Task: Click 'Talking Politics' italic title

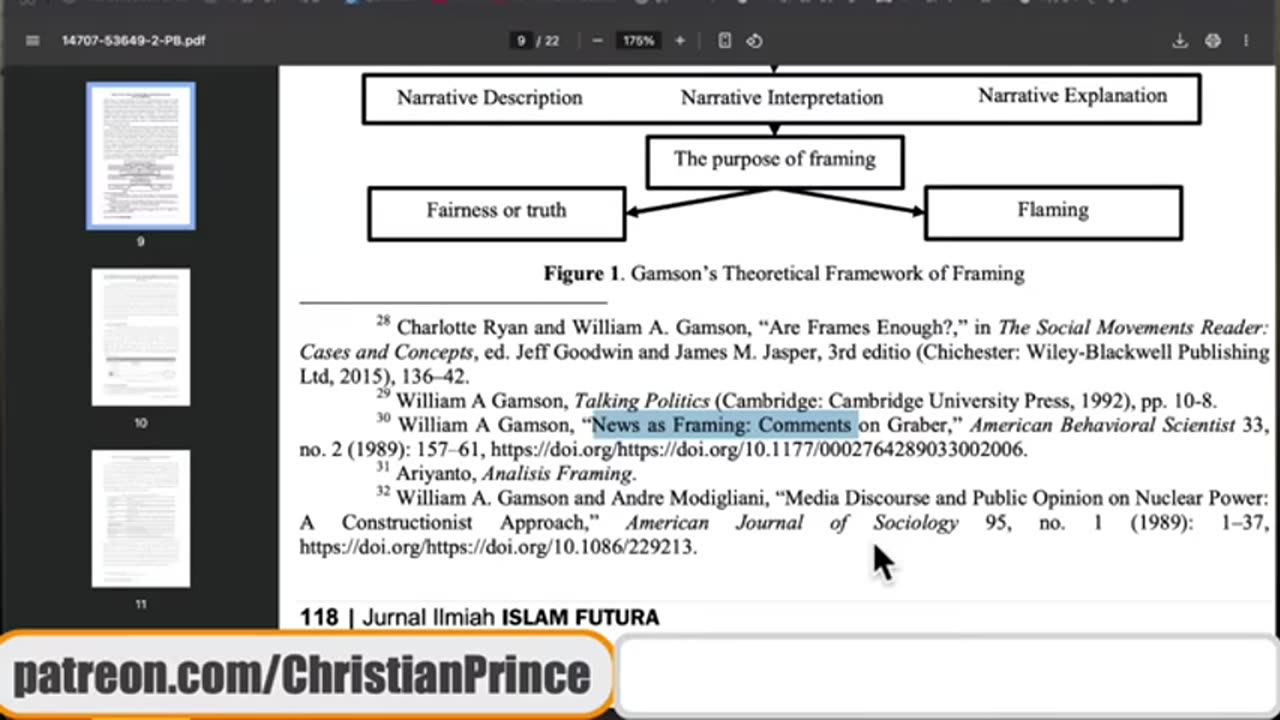Action: point(641,401)
